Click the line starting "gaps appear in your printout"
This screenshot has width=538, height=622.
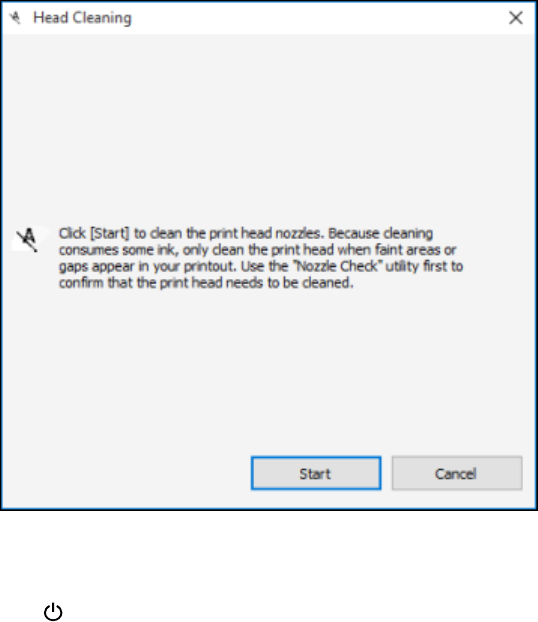[261, 266]
